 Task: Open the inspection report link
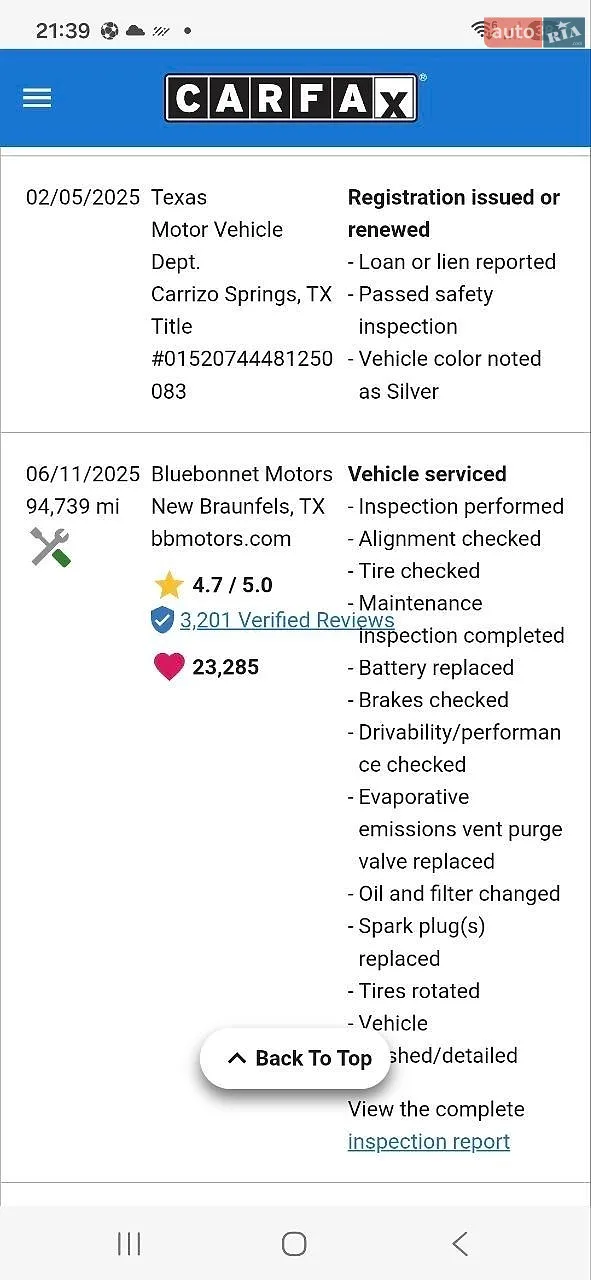pos(429,1141)
